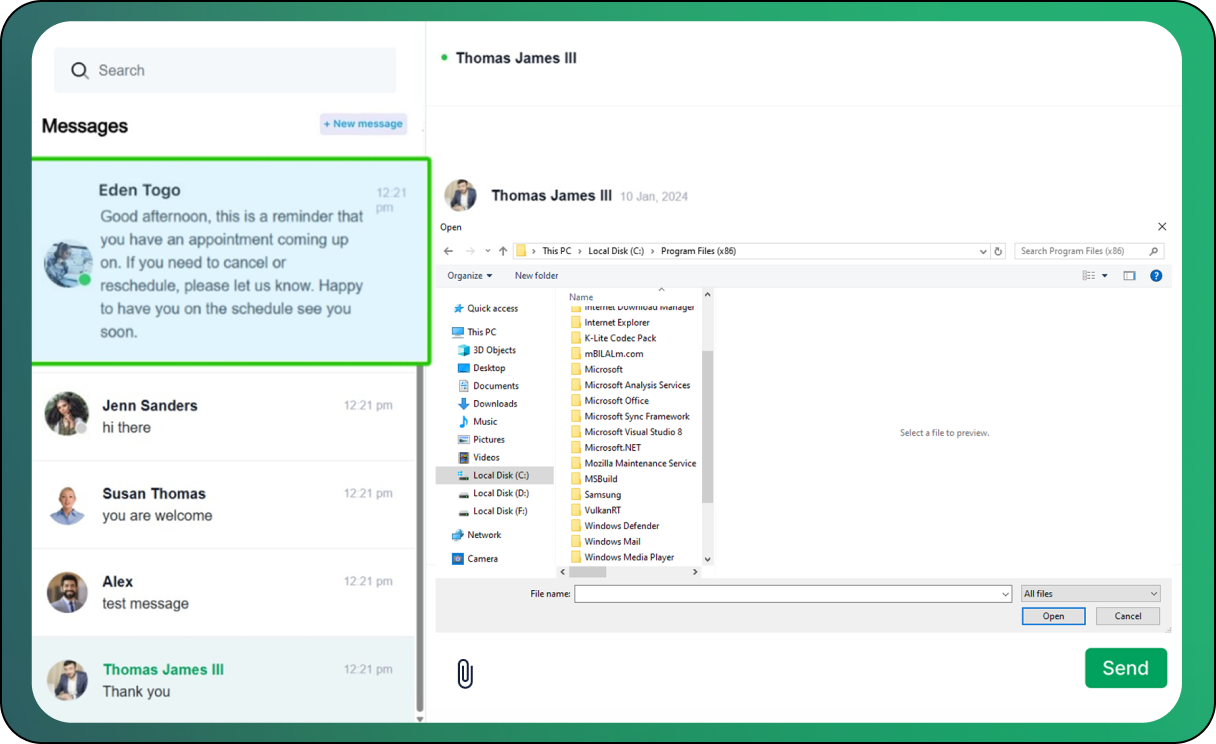Image resolution: width=1216 pixels, height=744 pixels.
Task: Click the folder list vertical scrollbar
Action: coord(708,425)
